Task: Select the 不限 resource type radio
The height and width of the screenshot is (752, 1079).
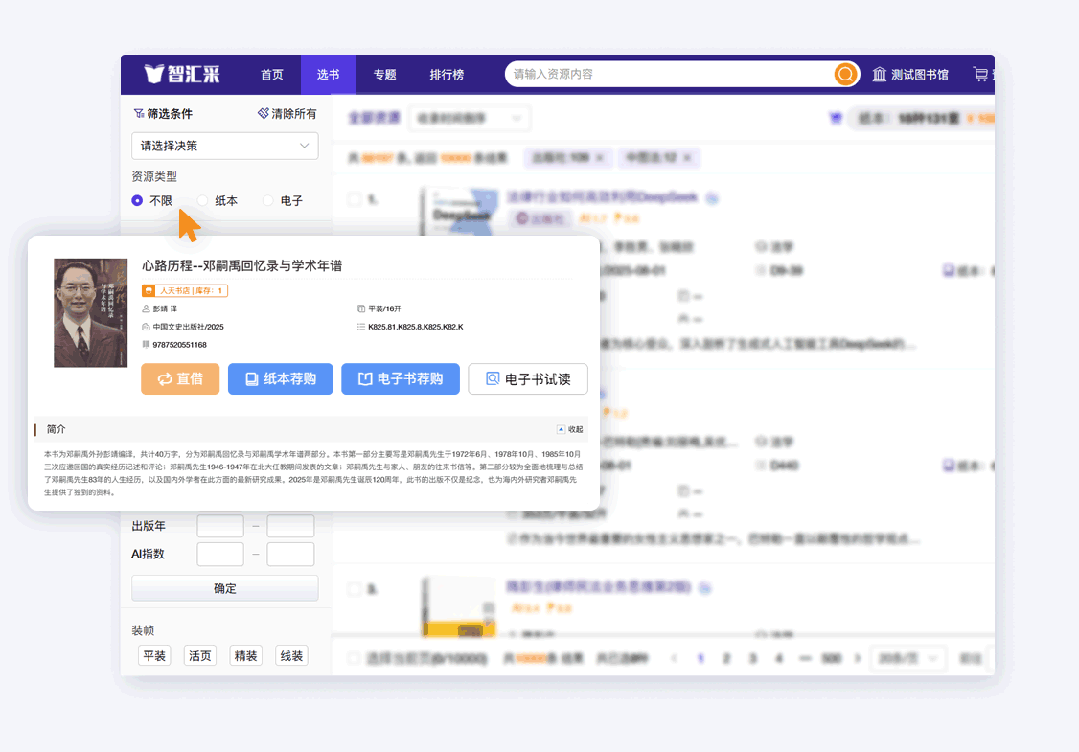Action: pos(137,200)
